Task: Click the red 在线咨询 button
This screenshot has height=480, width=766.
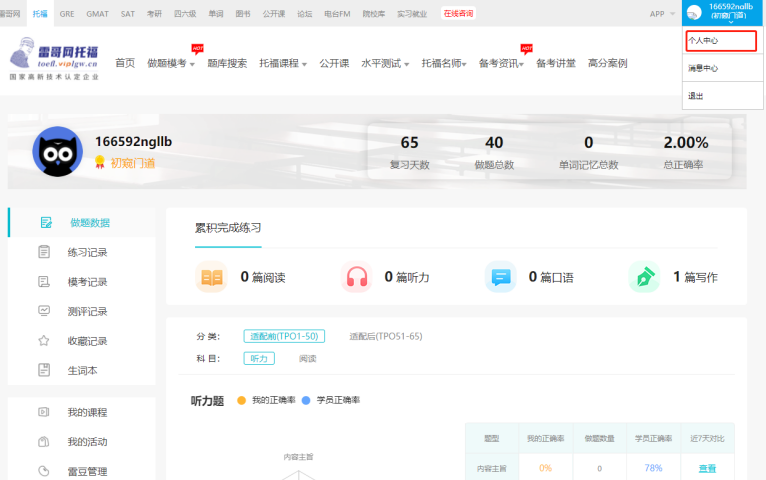Action: [458, 13]
